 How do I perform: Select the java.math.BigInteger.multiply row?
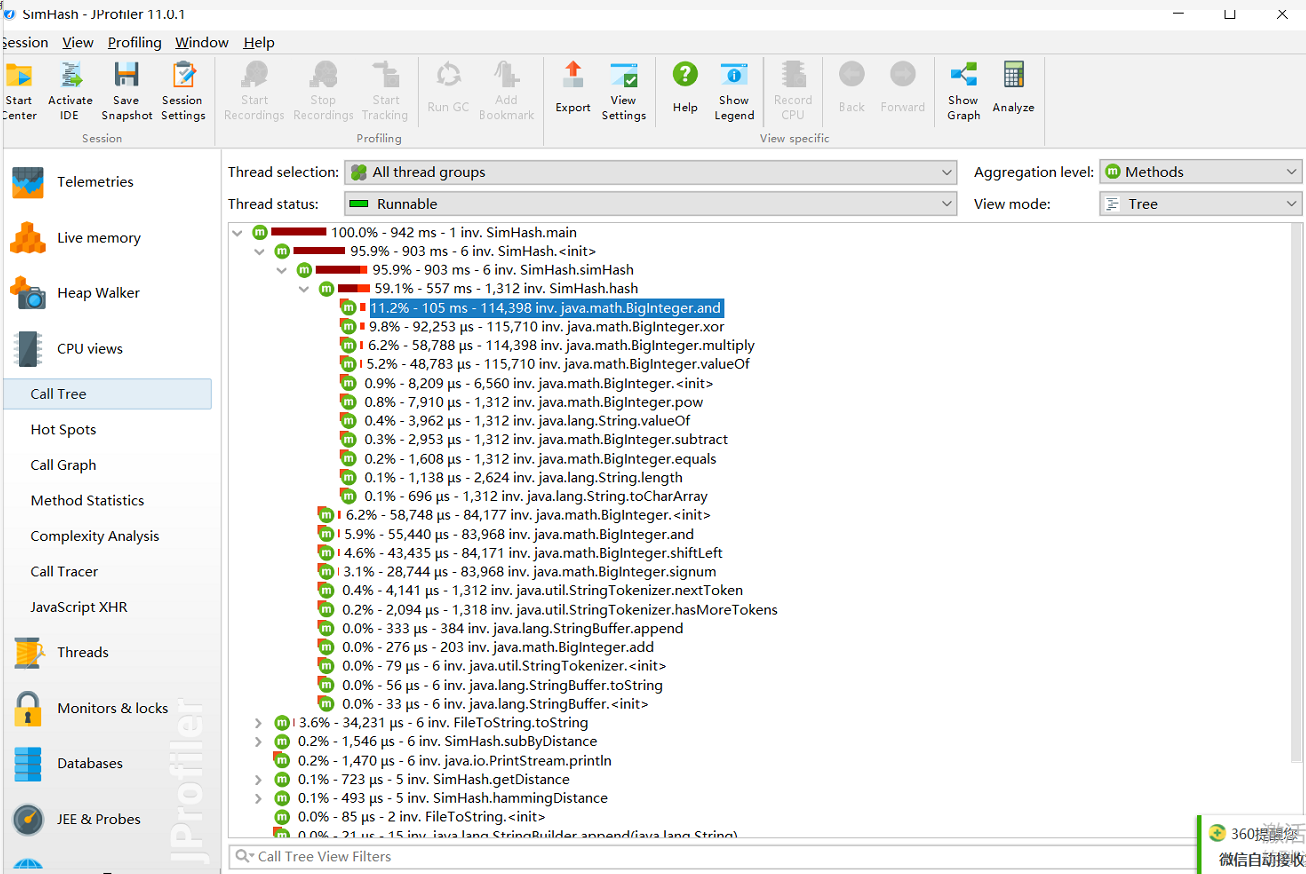tap(561, 346)
